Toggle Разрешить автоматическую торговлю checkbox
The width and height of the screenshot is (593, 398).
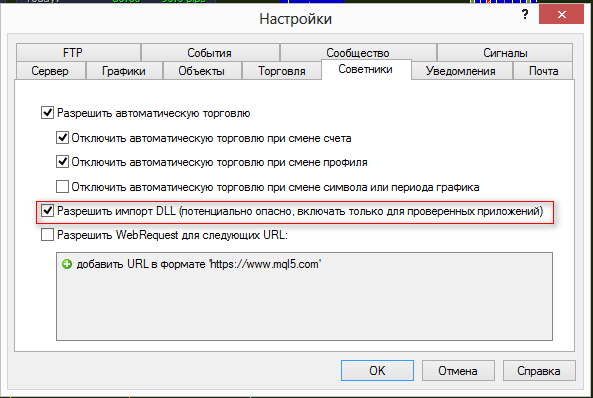pyautogui.click(x=47, y=113)
